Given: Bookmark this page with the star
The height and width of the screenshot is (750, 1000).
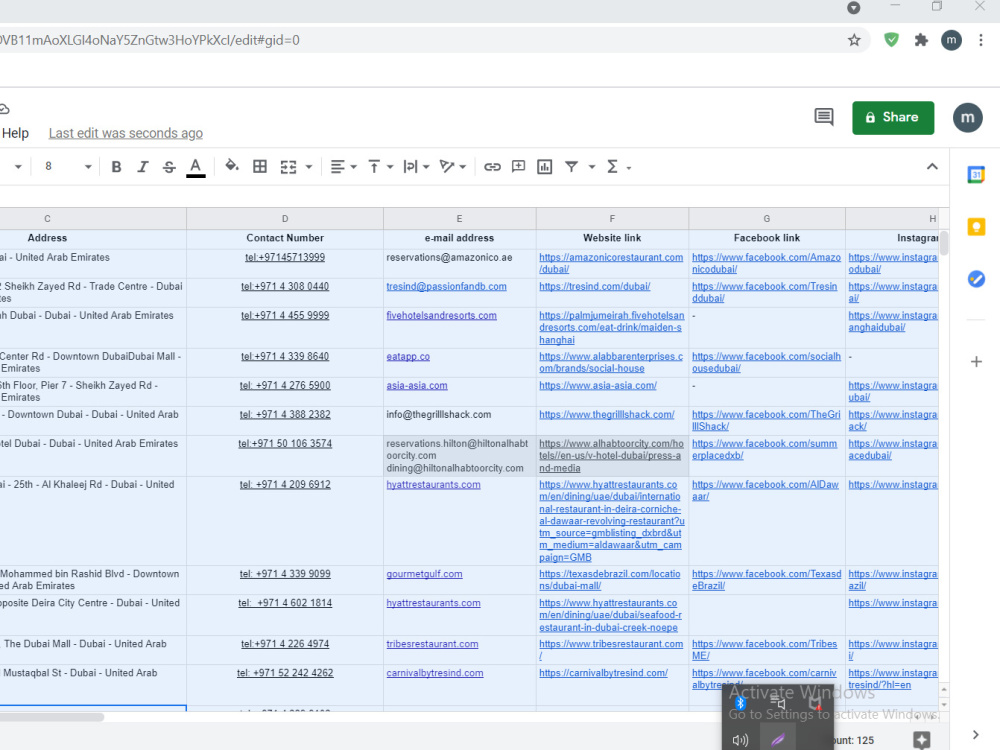Looking at the screenshot, I should [x=854, y=41].
